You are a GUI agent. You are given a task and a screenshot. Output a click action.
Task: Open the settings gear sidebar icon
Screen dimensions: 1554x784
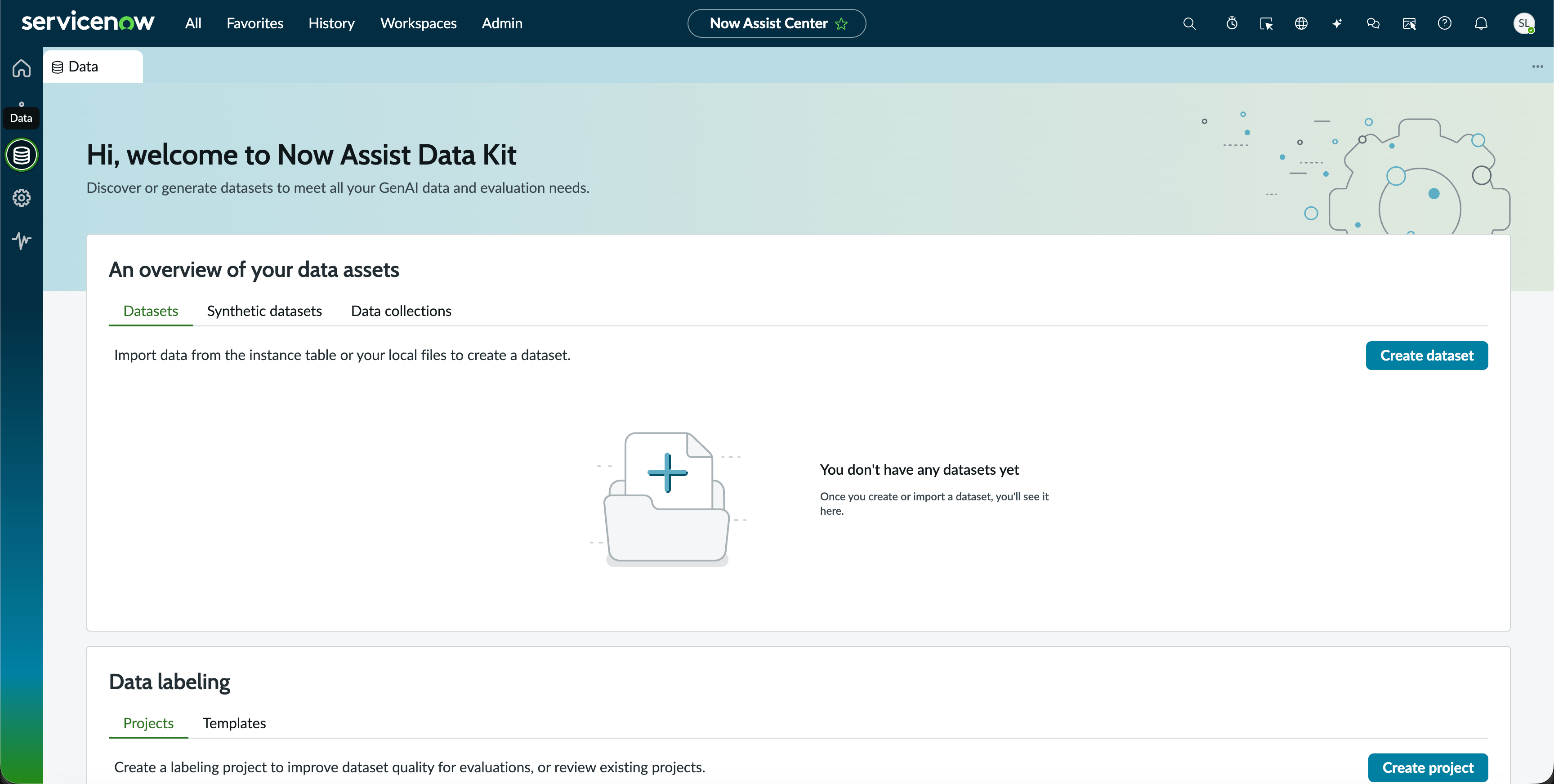pyautogui.click(x=22, y=198)
